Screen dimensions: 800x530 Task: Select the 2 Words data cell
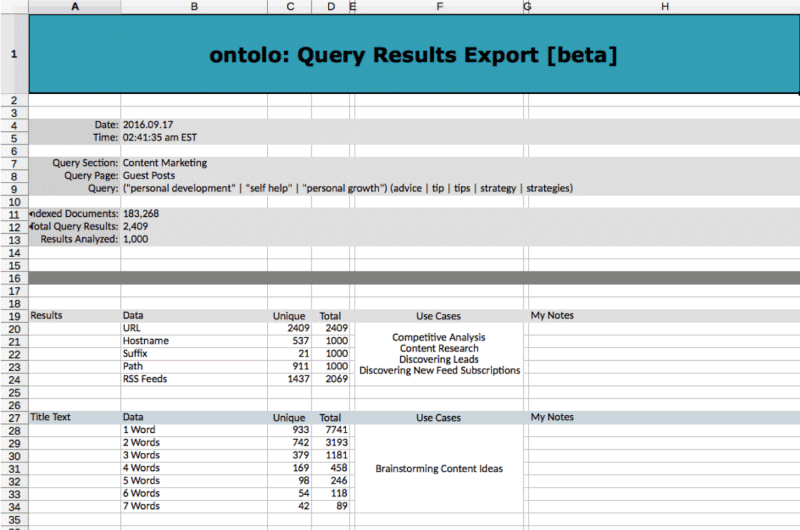(x=194, y=442)
